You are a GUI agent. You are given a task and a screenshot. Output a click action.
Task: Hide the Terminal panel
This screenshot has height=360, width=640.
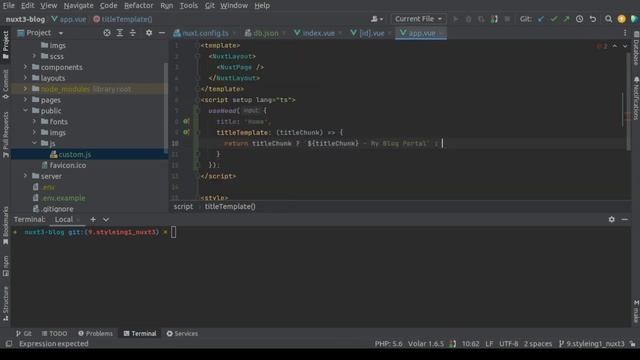click(624, 219)
